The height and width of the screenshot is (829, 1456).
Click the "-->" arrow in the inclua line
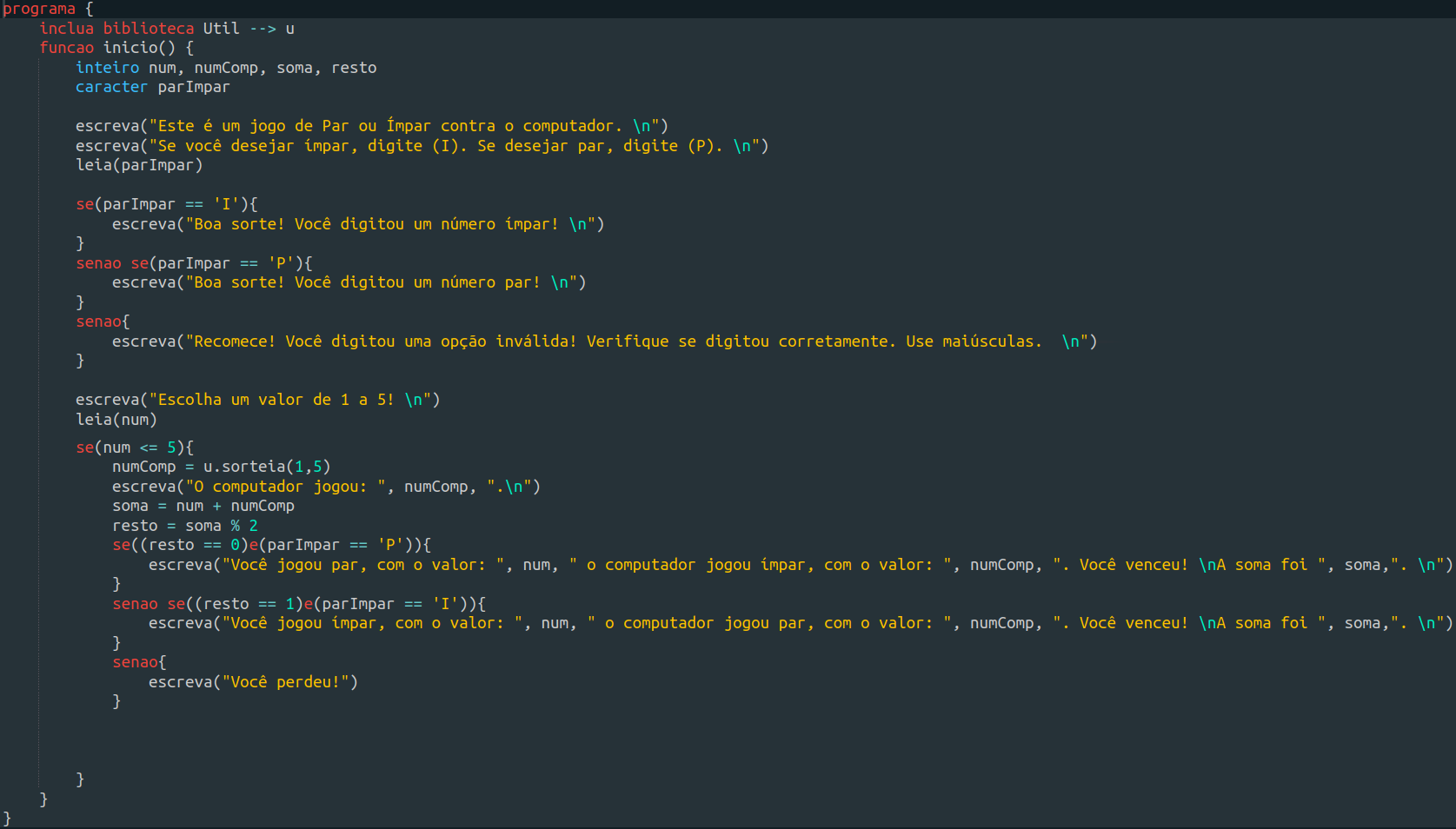click(x=263, y=29)
